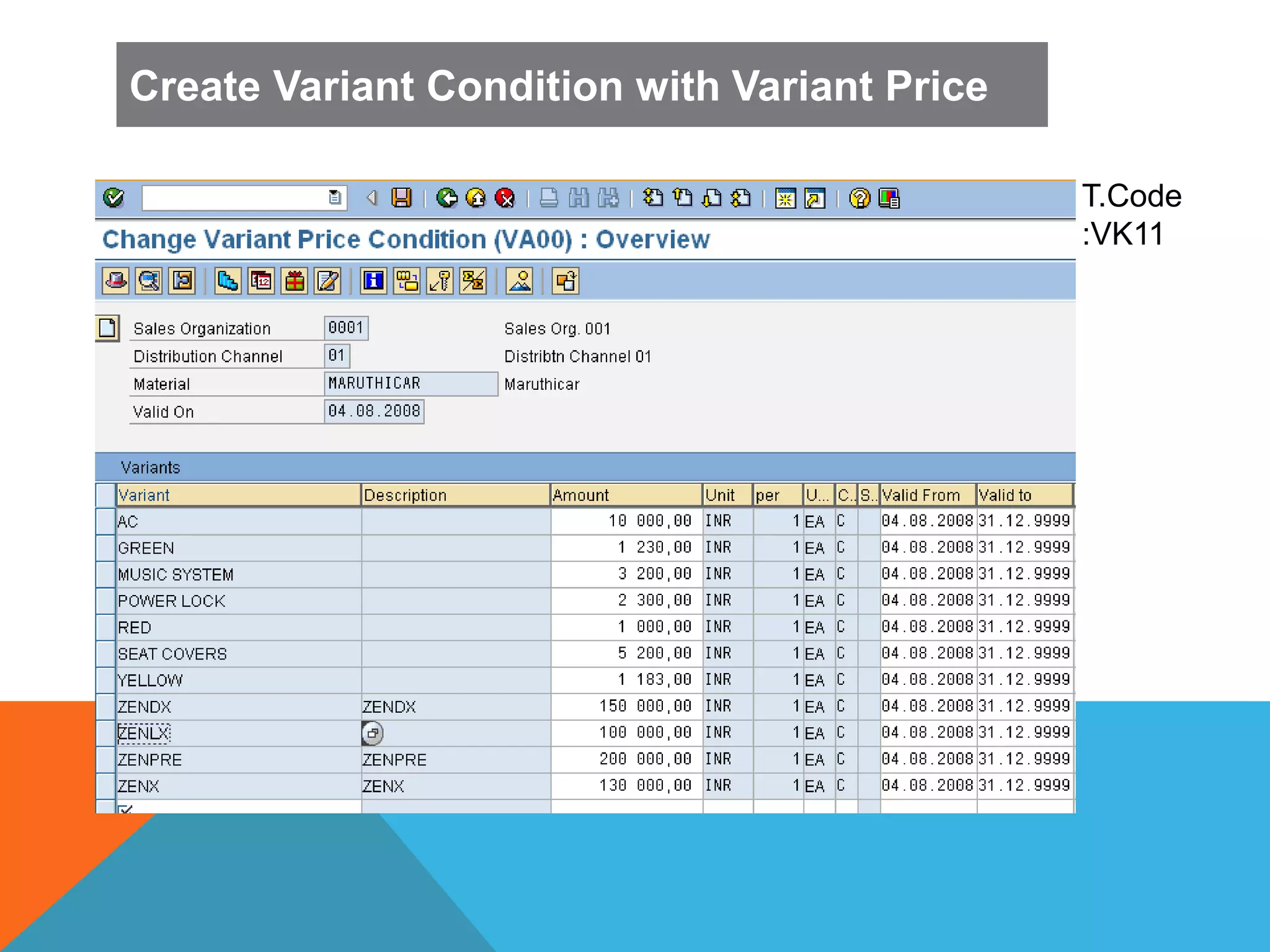
Task: Select the ZENDX row selector
Action: pyautogui.click(x=106, y=707)
